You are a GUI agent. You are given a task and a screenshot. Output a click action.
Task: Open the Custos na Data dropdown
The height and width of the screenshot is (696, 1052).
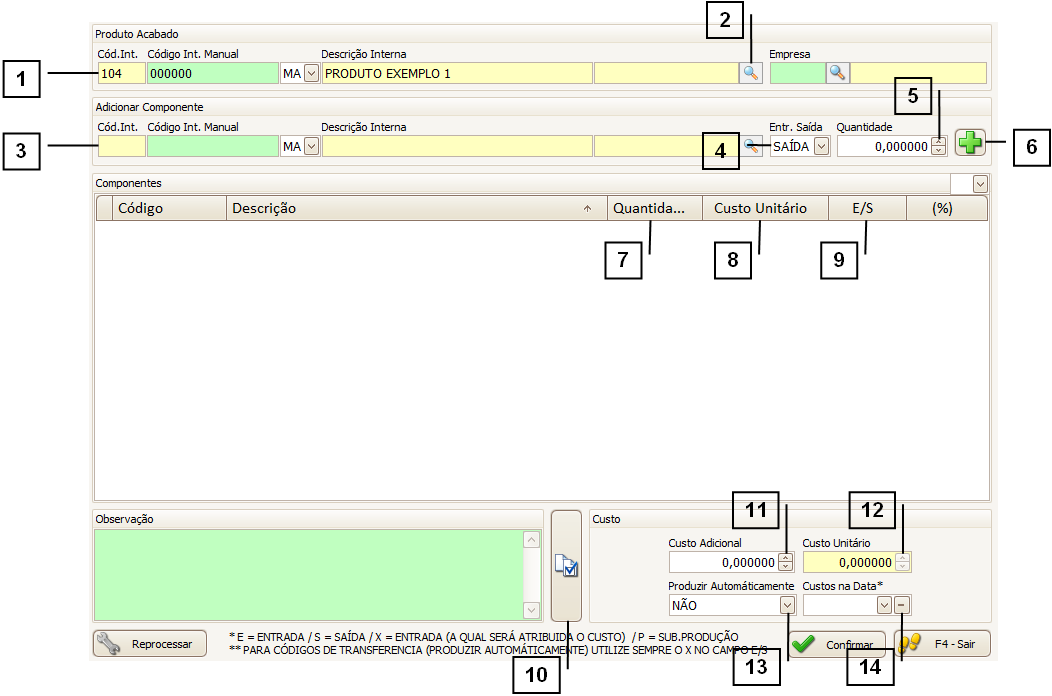[883, 605]
